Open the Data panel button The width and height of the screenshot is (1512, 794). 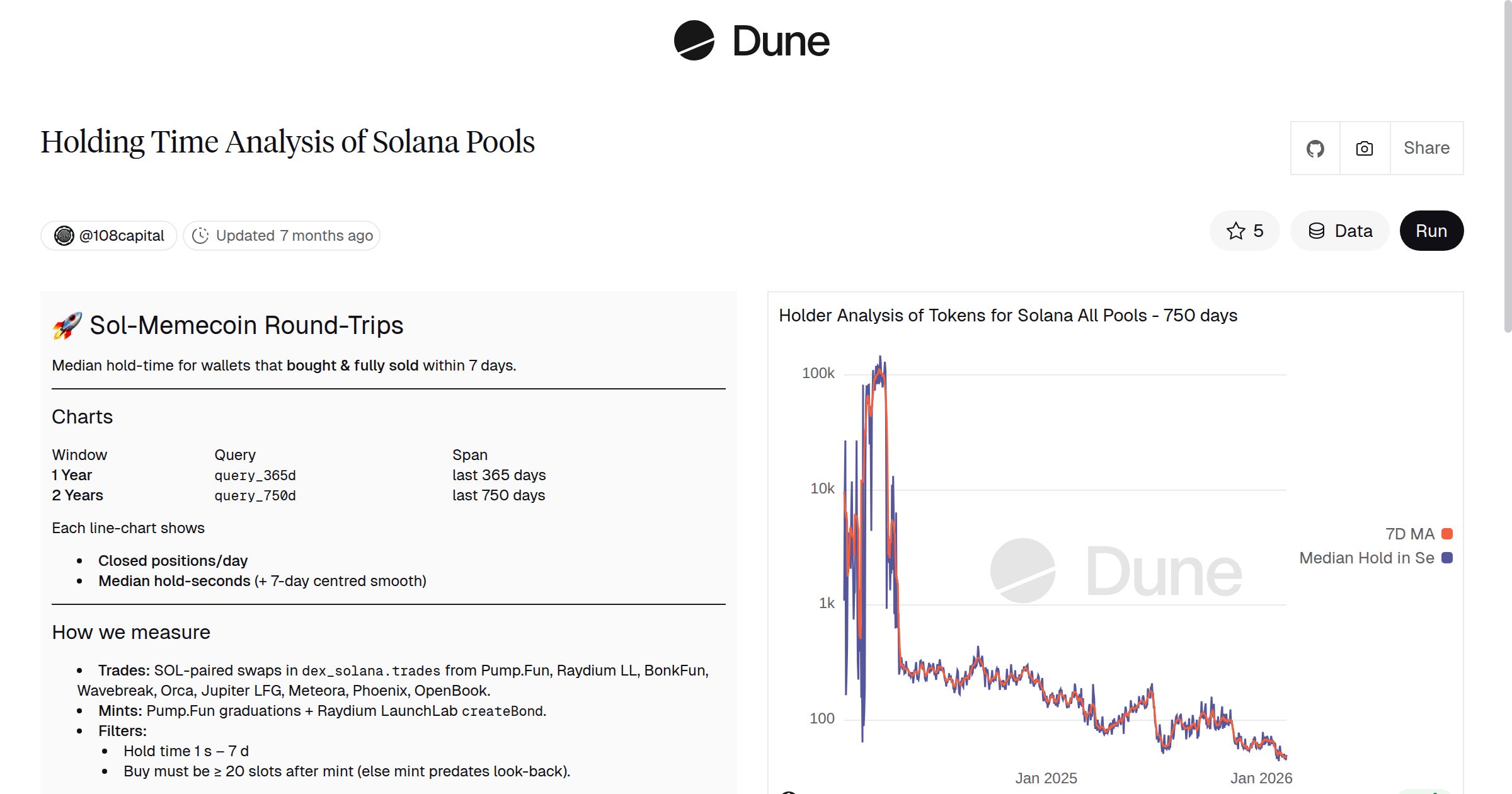click(1339, 231)
